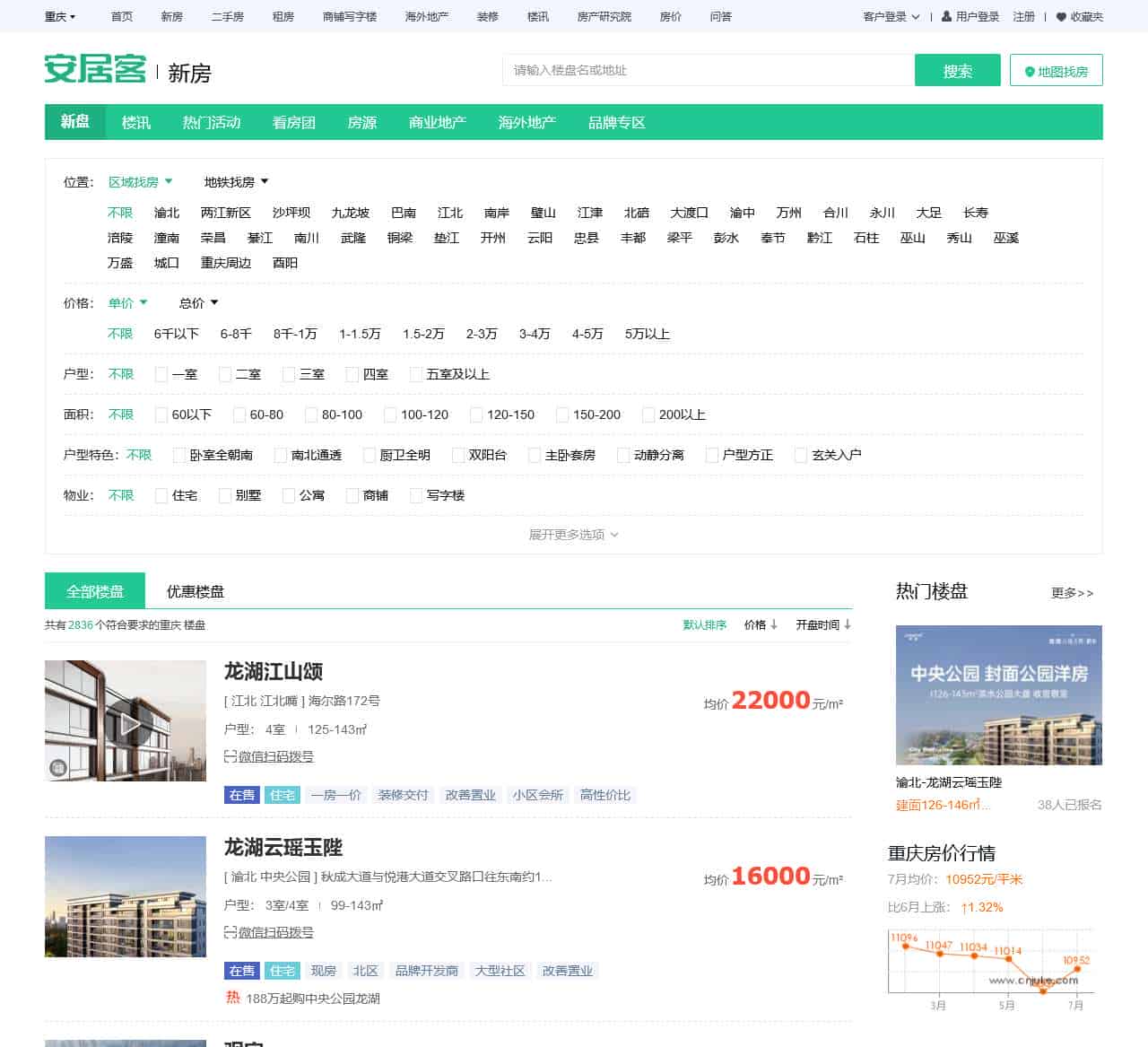Viewport: 1148px width, 1047px height.
Task: Click the property search input field
Action: point(709,70)
